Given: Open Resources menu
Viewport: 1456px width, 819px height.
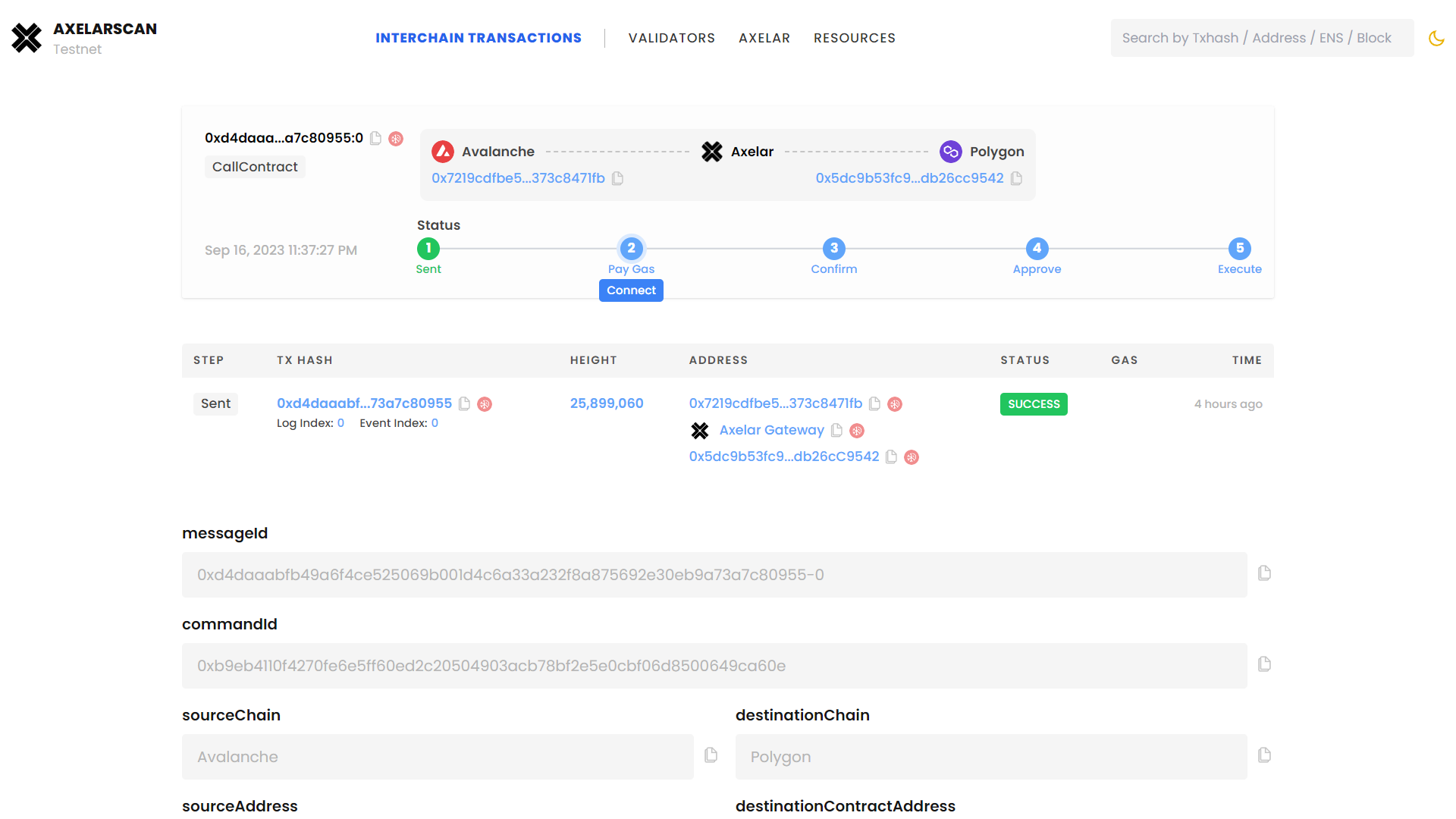Looking at the screenshot, I should pyautogui.click(x=854, y=38).
